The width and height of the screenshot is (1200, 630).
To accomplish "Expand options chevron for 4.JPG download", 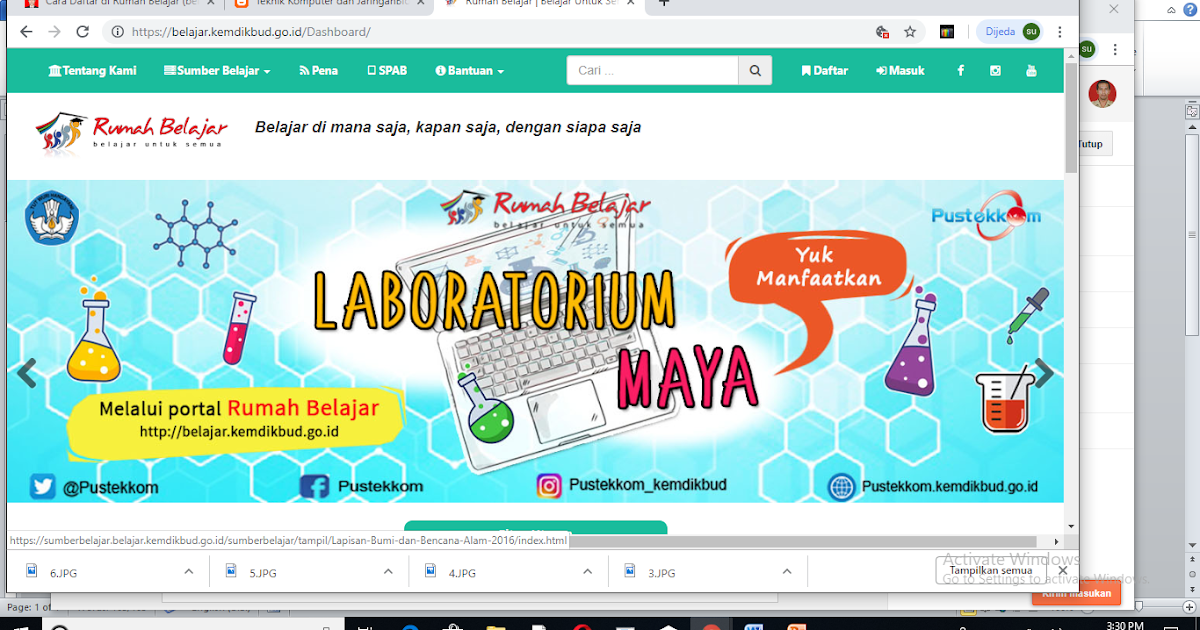I will 588,572.
